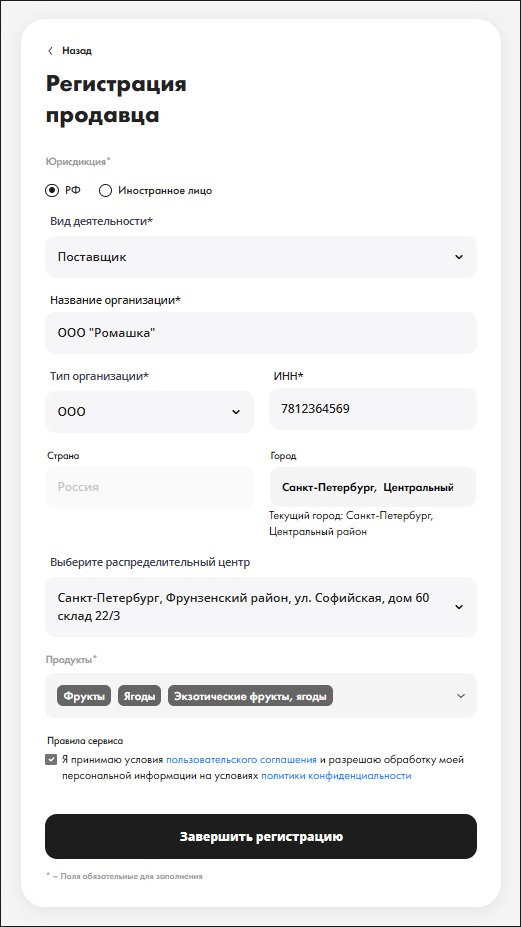The width and height of the screenshot is (521, 927).
Task: Click the Экзотические фрукты, ягоды tag
Action: pyautogui.click(x=250, y=696)
